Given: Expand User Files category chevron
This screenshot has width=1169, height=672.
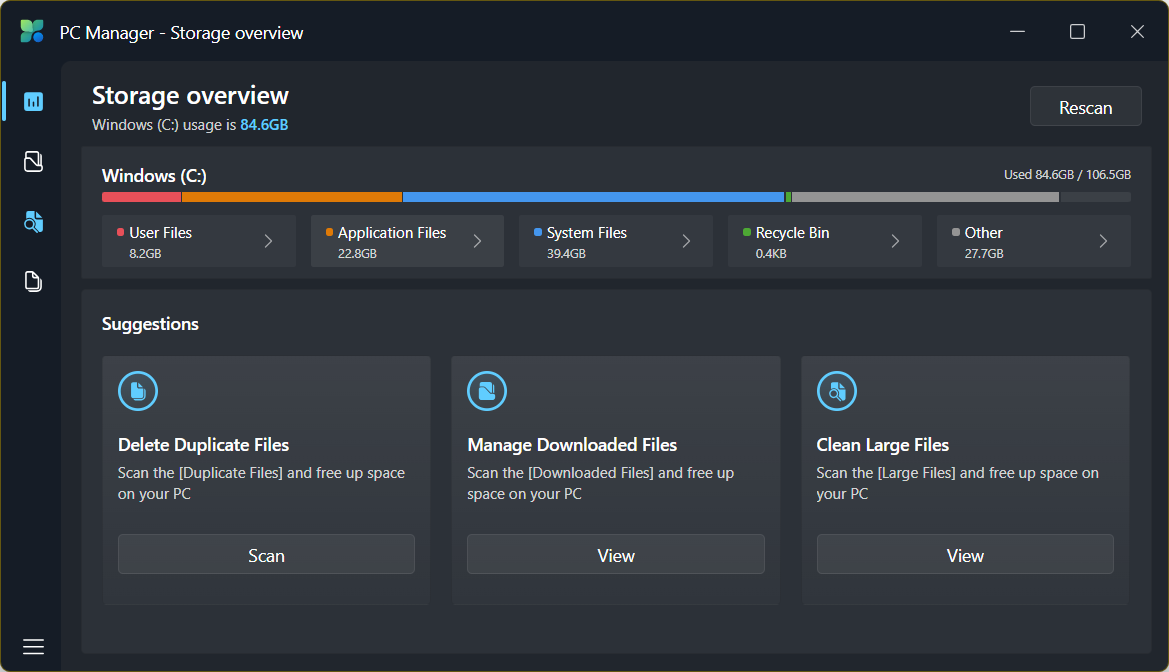Looking at the screenshot, I should [268, 241].
